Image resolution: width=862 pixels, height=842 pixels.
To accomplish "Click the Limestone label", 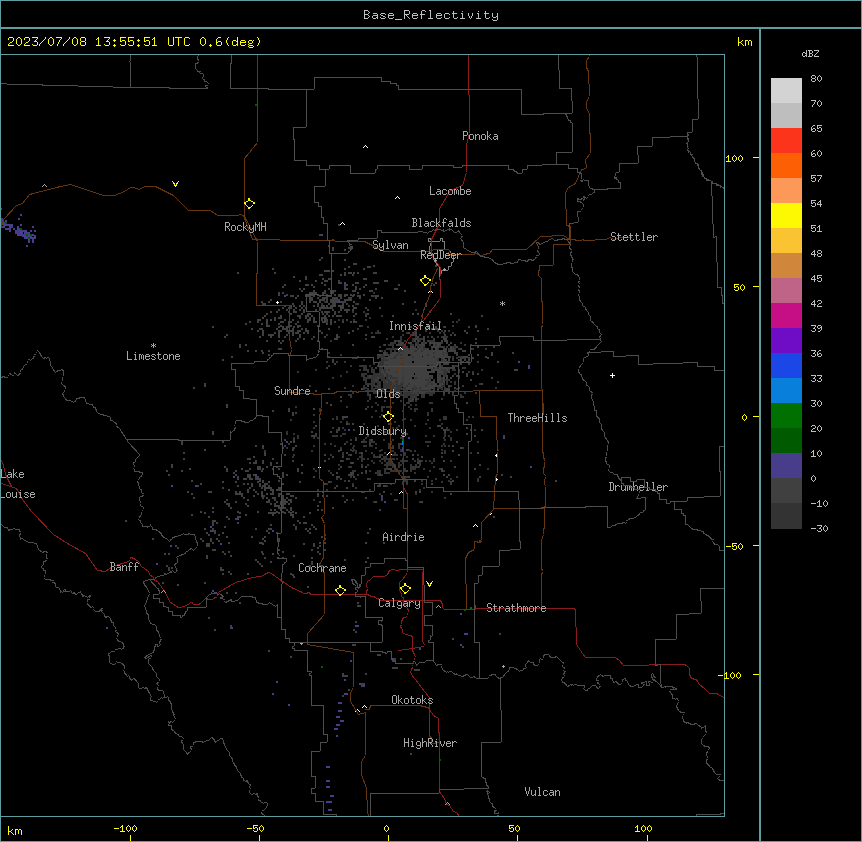I will [153, 356].
